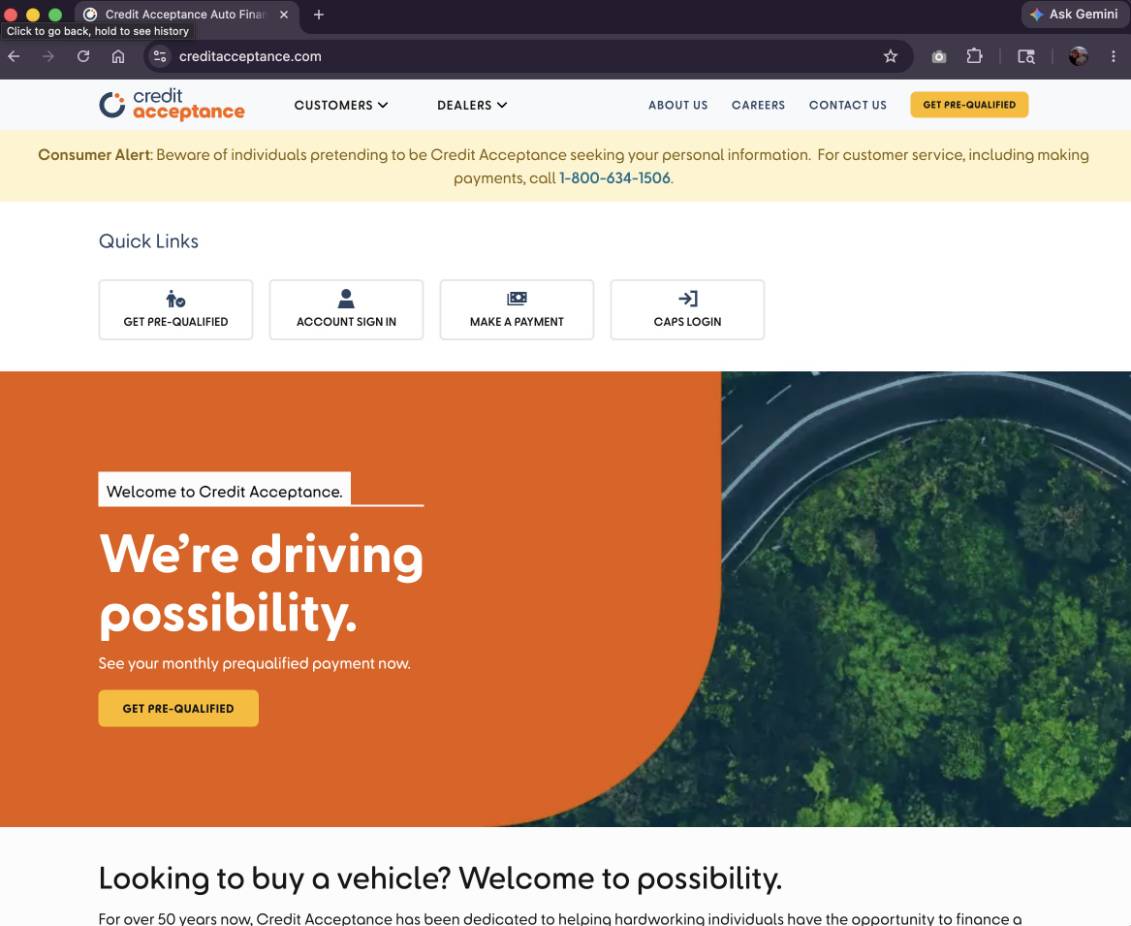The image size is (1131, 926).
Task: Open the Careers page
Action: click(x=758, y=105)
